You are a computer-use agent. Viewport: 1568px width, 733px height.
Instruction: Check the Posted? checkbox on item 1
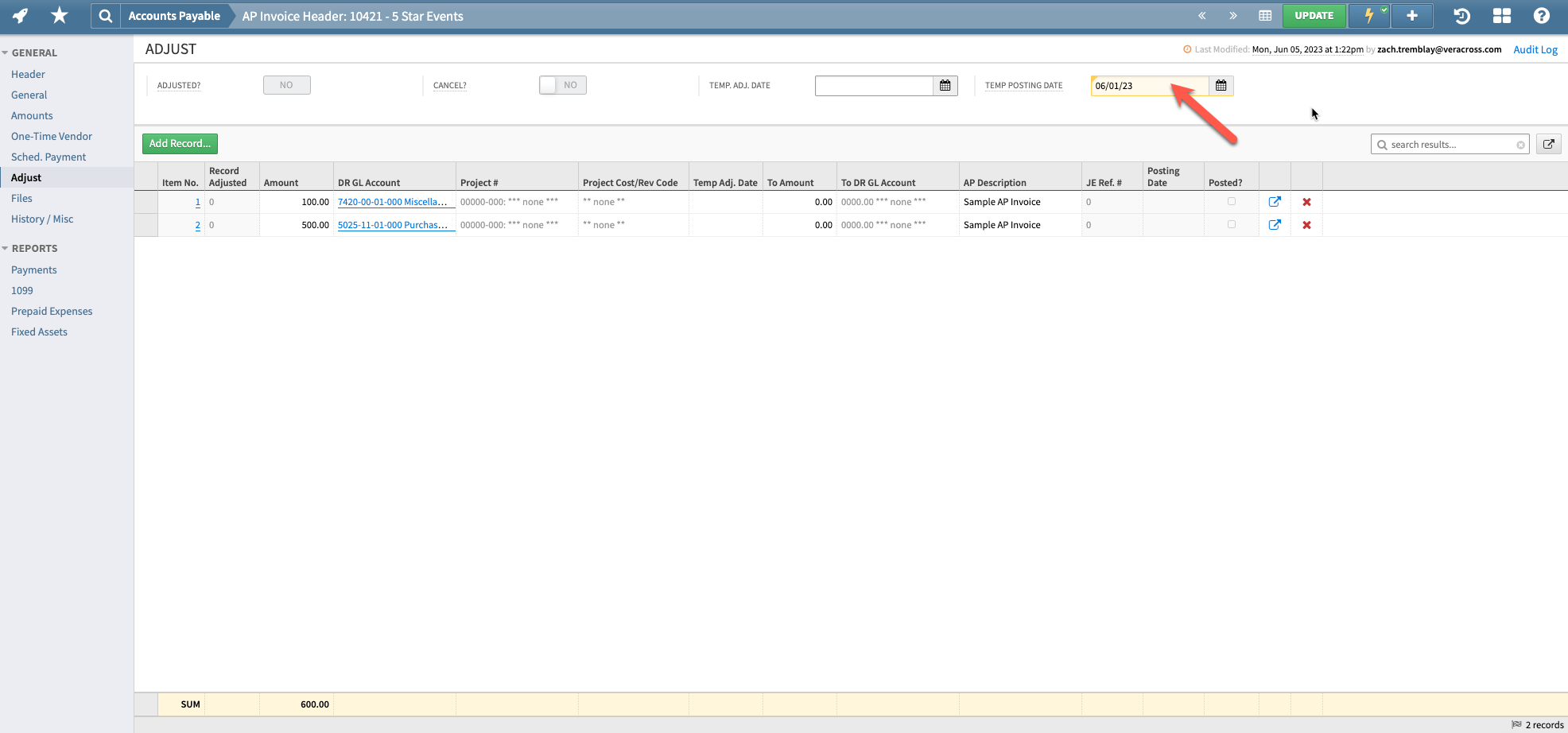point(1232,201)
